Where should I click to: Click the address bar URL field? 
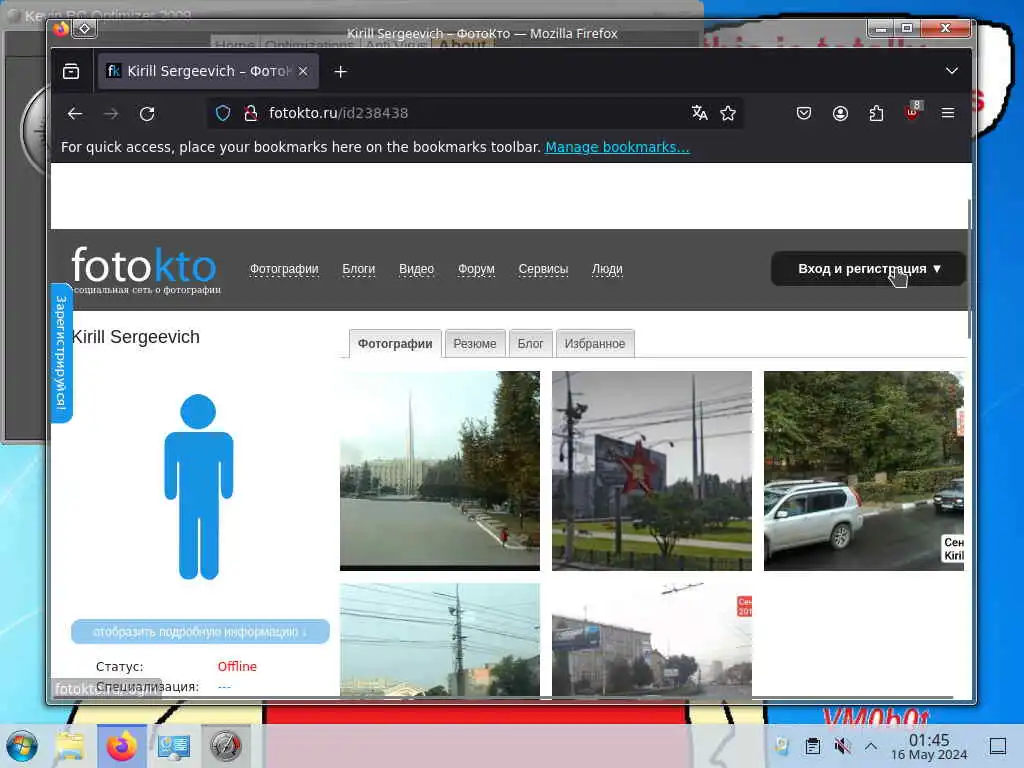click(x=473, y=113)
